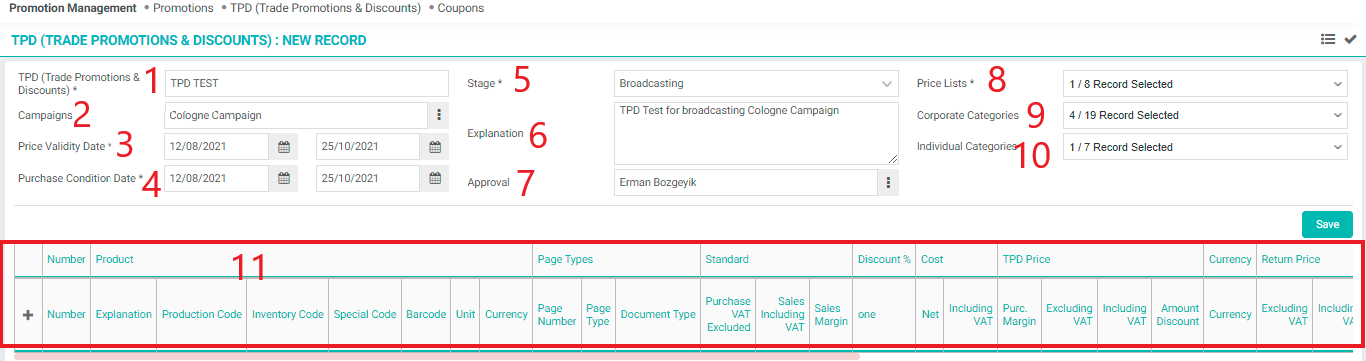Image resolution: width=1366 pixels, height=361 pixels.
Task: Click the Approval field with Erman Bozgeyik
Action: click(746, 183)
